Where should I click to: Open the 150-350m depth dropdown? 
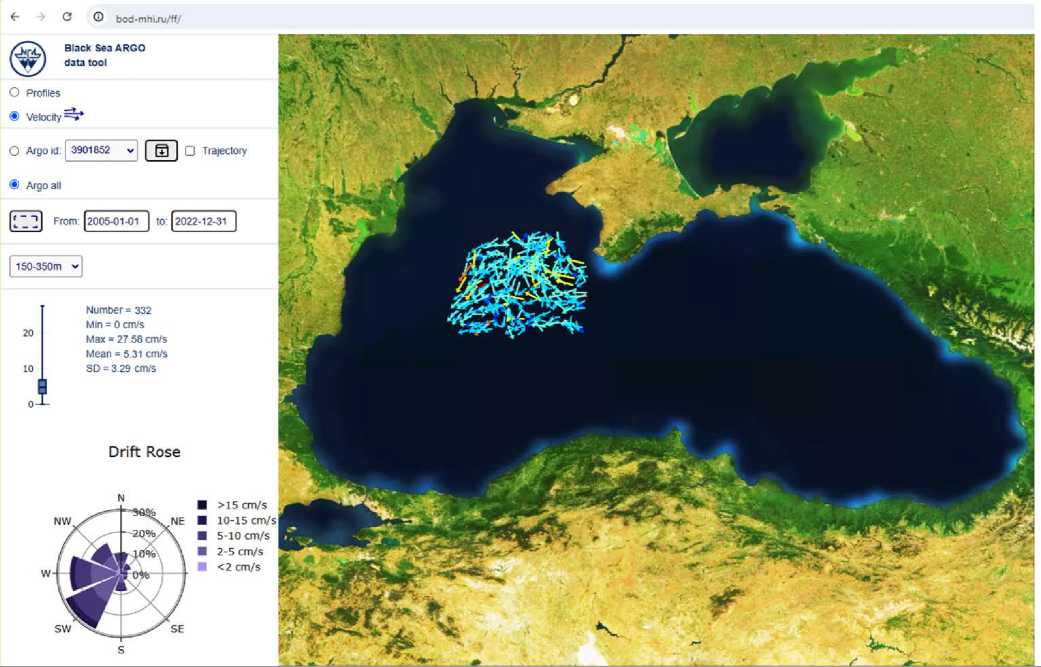[46, 266]
